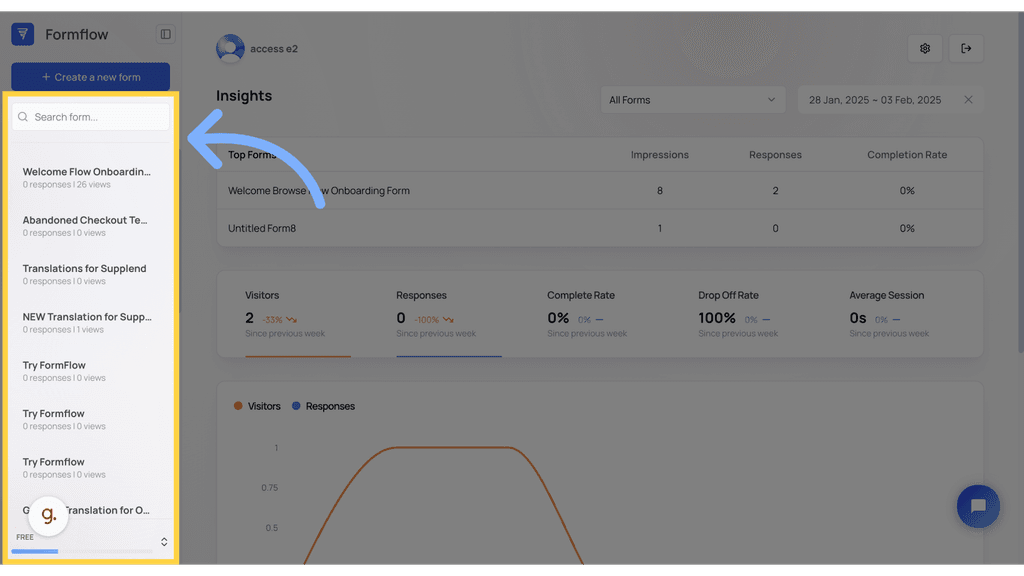Collapse the sidebar using the panel icon
1024x576 pixels.
pos(166,34)
